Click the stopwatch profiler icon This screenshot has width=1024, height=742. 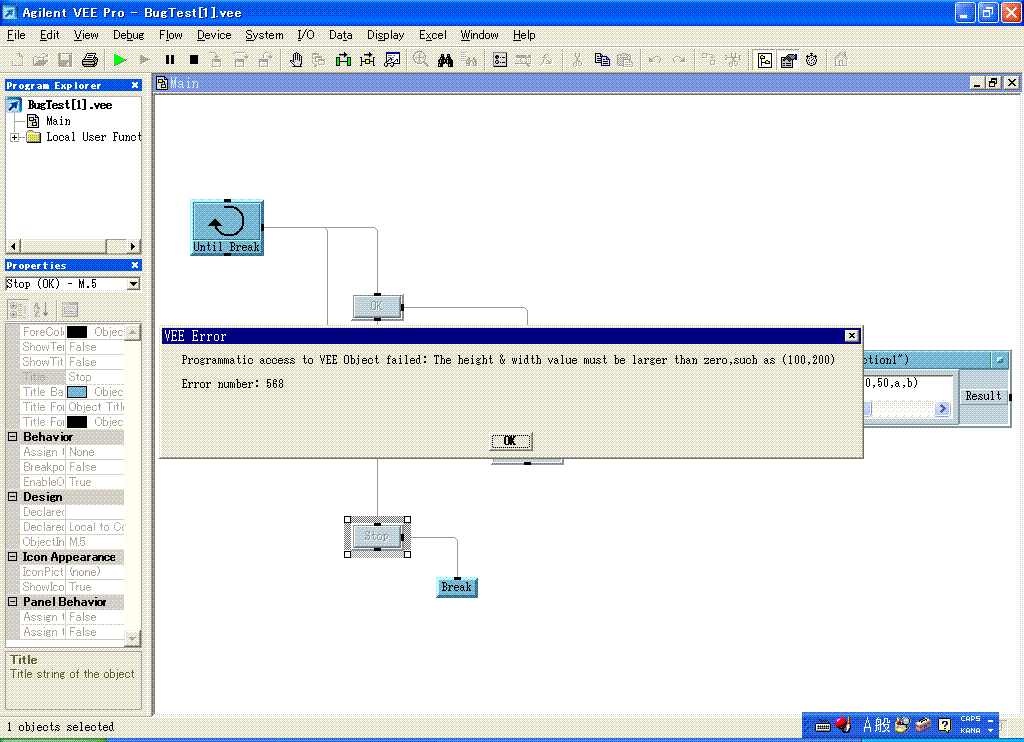click(x=811, y=60)
